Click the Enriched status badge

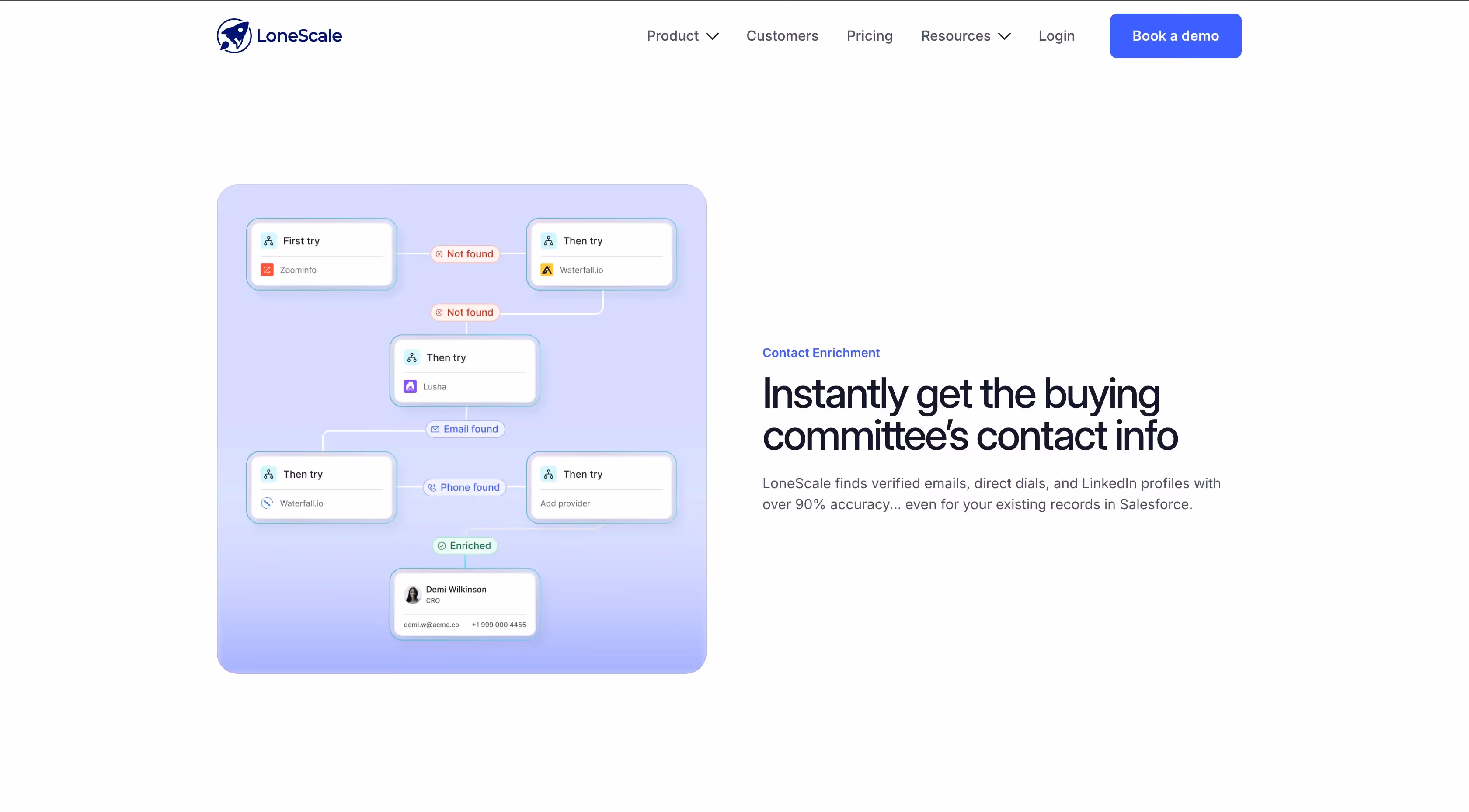[465, 546]
